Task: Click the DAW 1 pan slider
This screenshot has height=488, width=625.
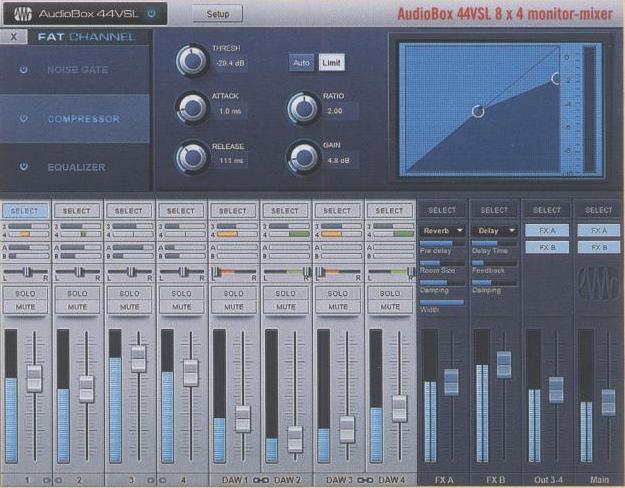Action: click(x=234, y=272)
